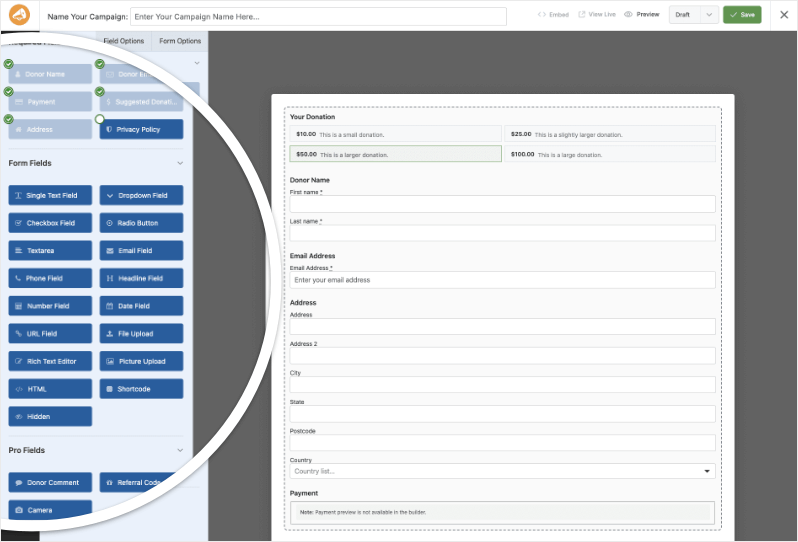Click the email address input field
The width and height of the screenshot is (798, 542).
502,280
